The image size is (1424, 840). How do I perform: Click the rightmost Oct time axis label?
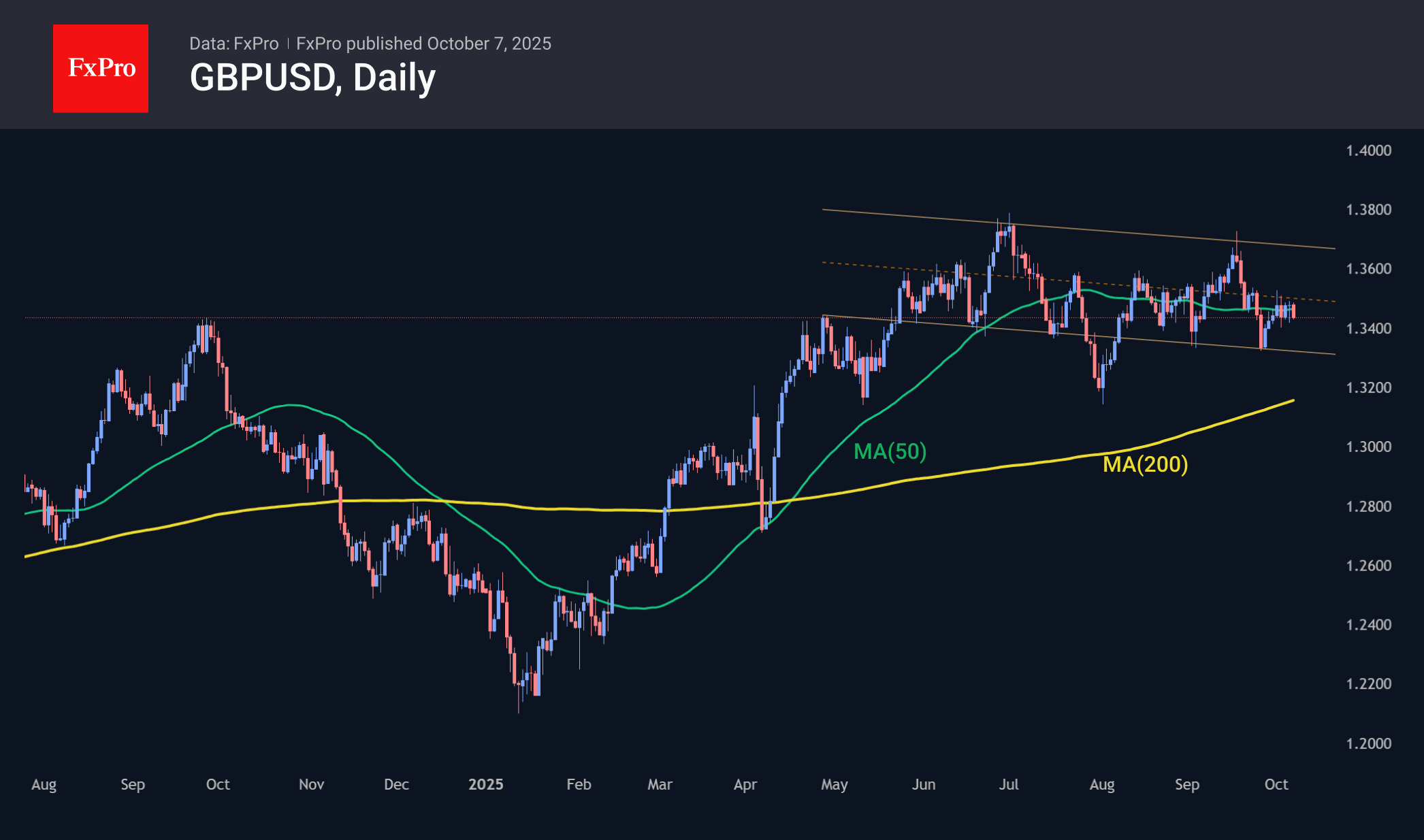click(1276, 784)
